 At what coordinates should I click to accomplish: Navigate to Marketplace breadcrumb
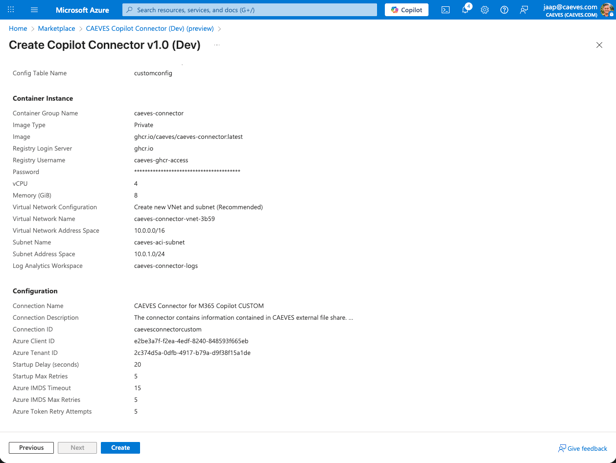(x=56, y=29)
